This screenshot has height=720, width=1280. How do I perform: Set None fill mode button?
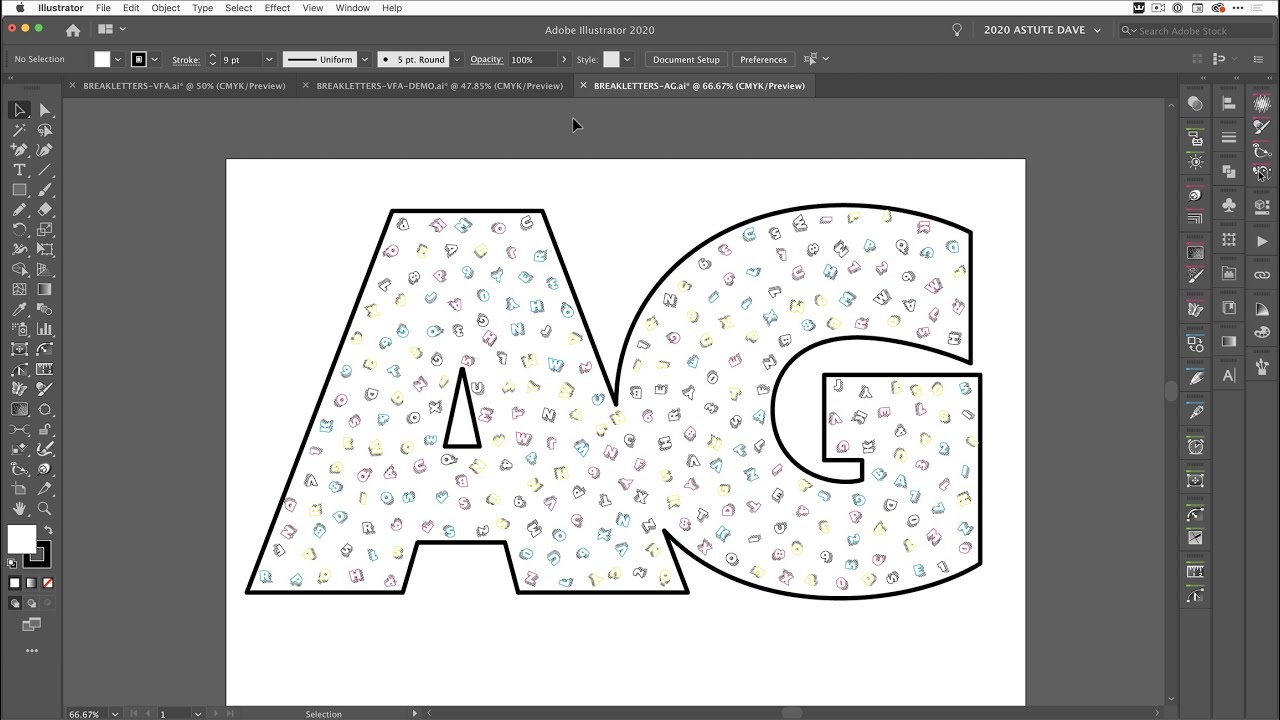coord(47,583)
